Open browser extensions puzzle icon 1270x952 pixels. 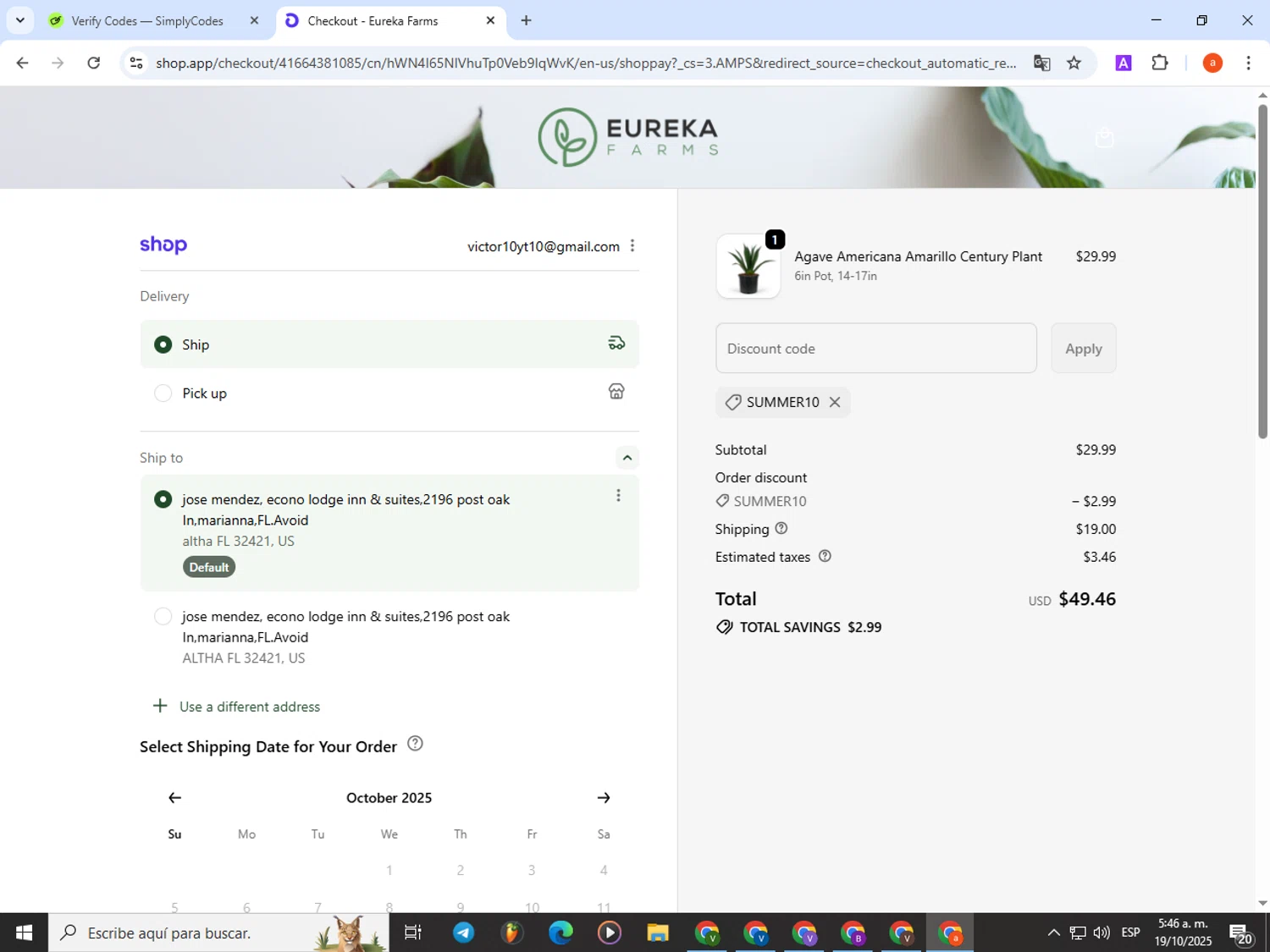pyautogui.click(x=1160, y=63)
